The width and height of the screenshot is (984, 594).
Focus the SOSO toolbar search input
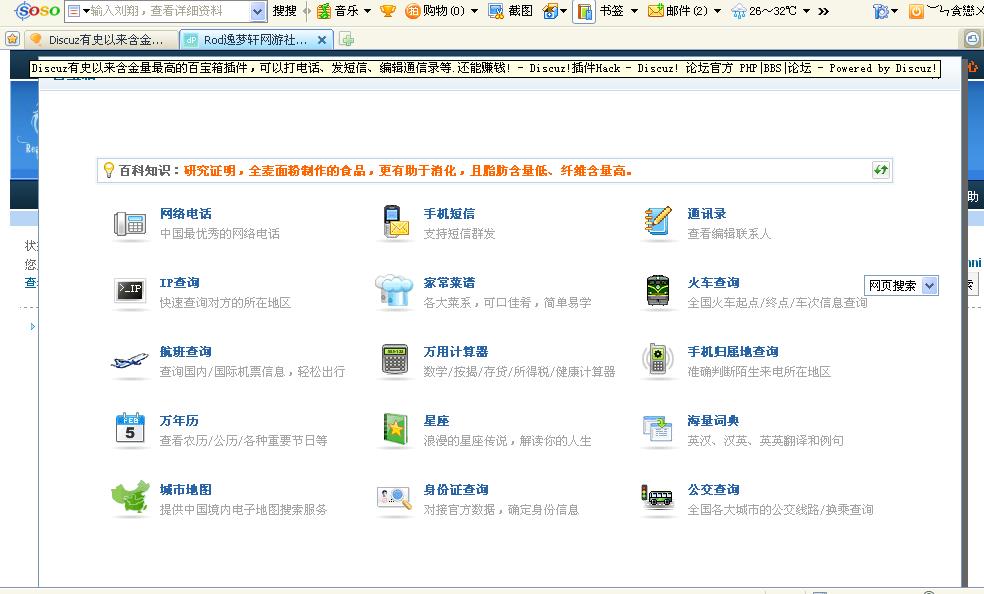pos(166,11)
